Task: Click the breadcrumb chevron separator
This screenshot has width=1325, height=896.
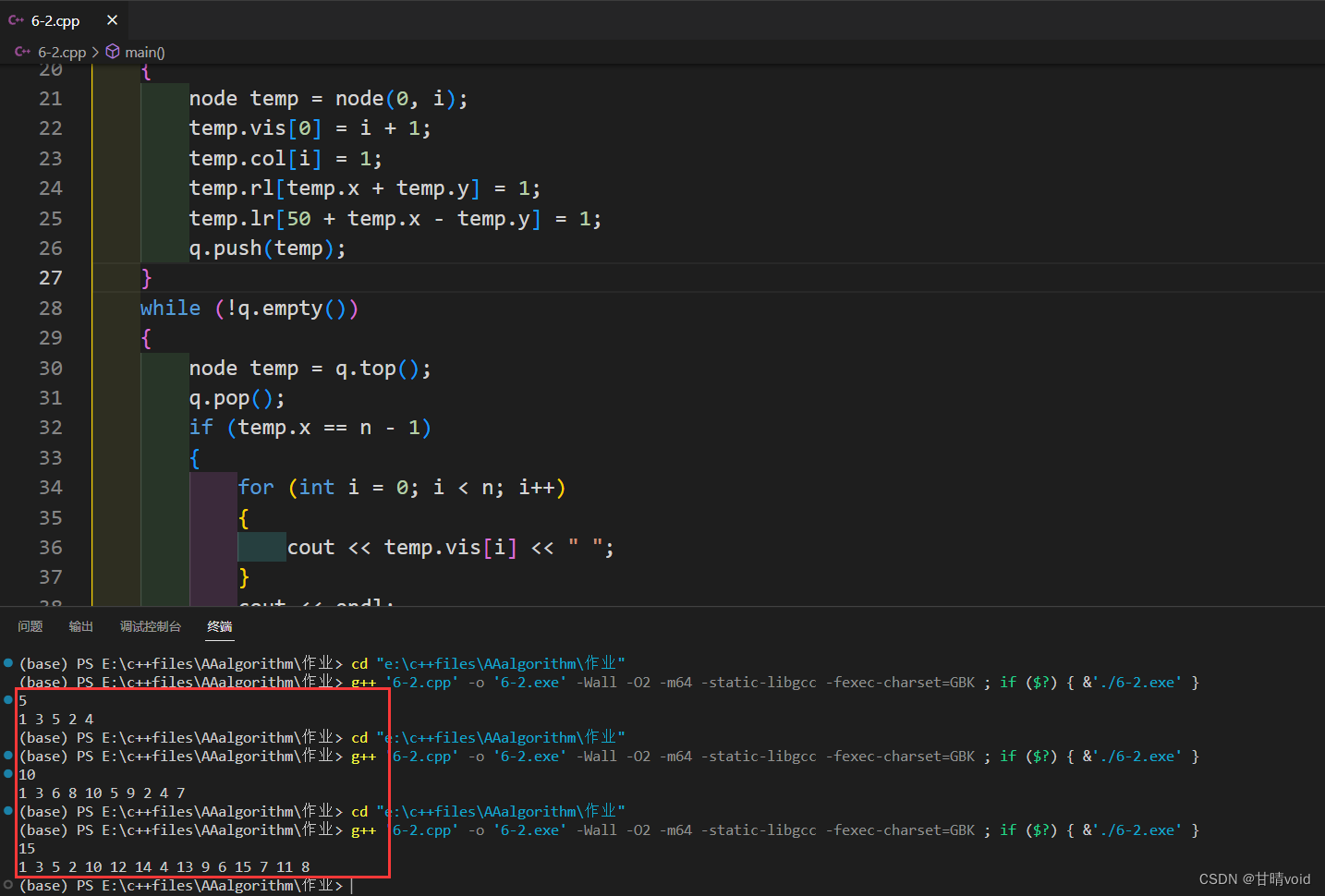Action: pyautogui.click(x=95, y=53)
